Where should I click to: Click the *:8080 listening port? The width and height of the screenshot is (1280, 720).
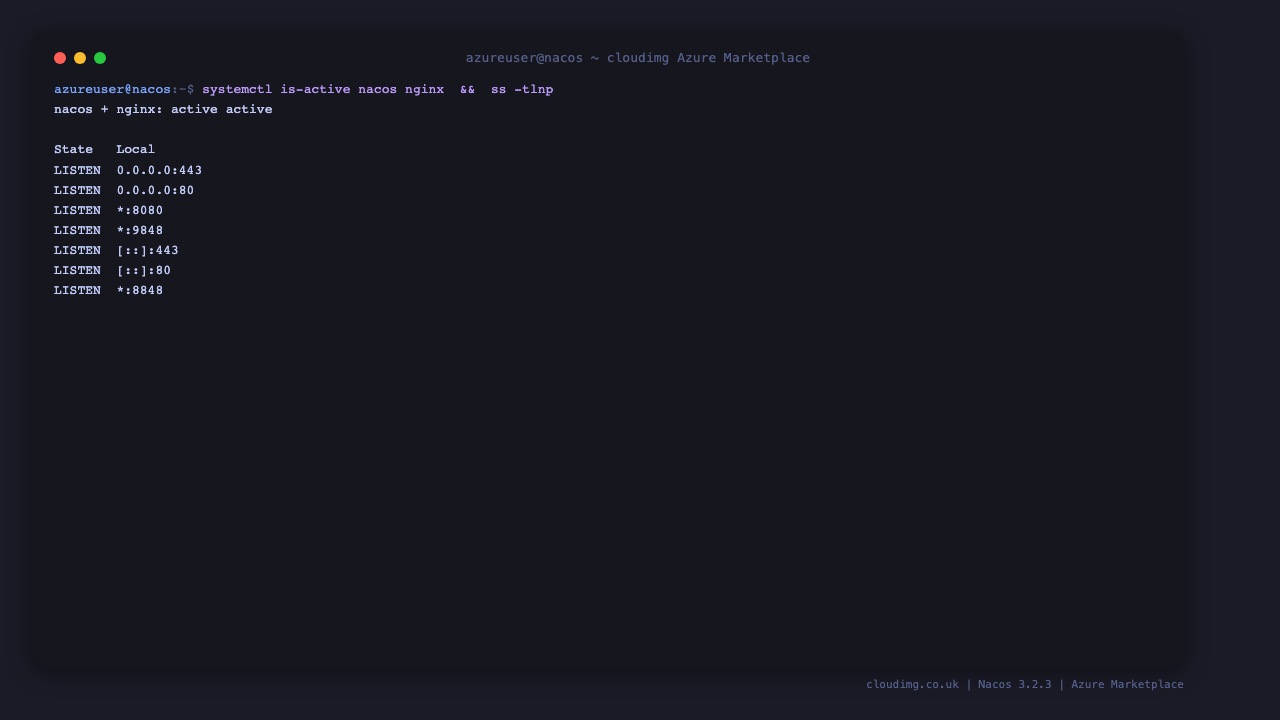(140, 211)
